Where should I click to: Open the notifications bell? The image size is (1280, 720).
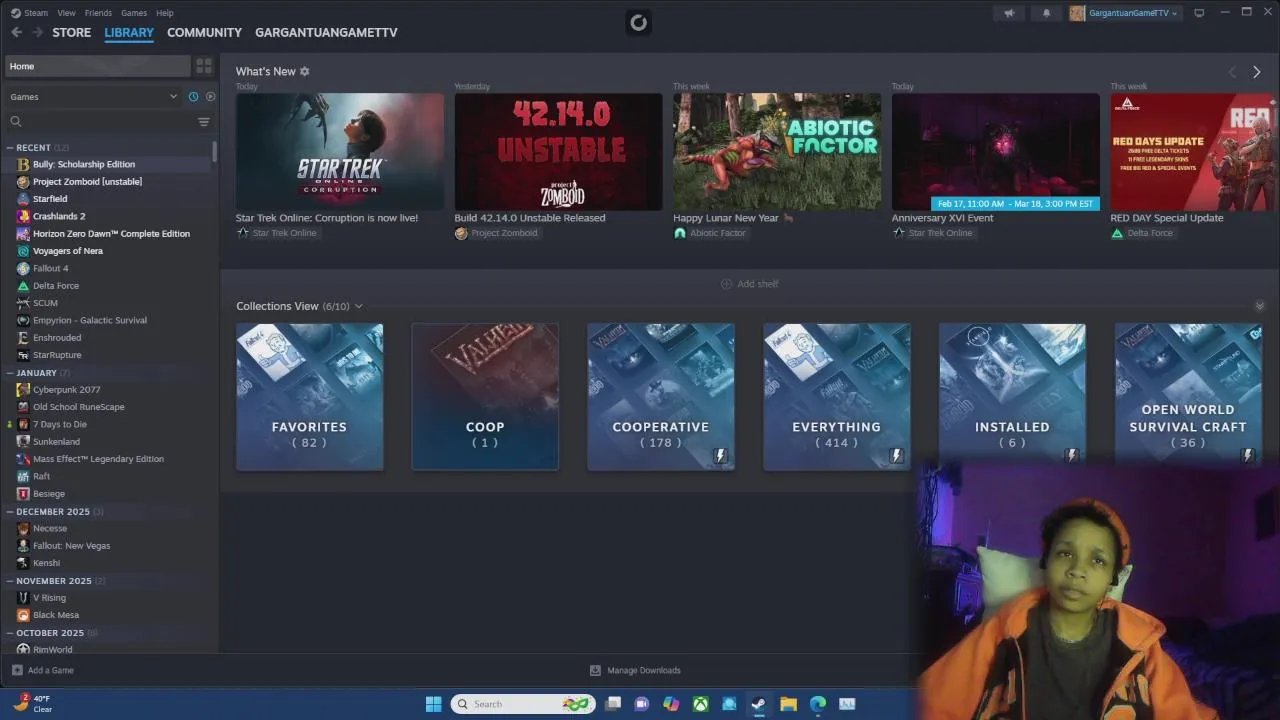coord(1046,13)
